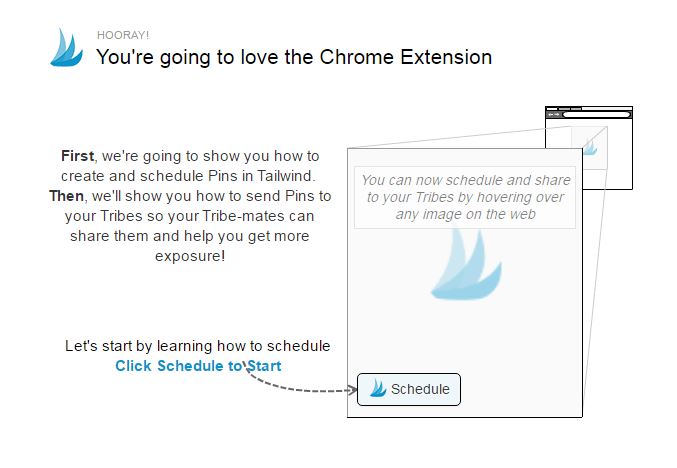Click the Tailwind icon inside Schedule button
The height and width of the screenshot is (468, 677).
pyautogui.click(x=378, y=388)
